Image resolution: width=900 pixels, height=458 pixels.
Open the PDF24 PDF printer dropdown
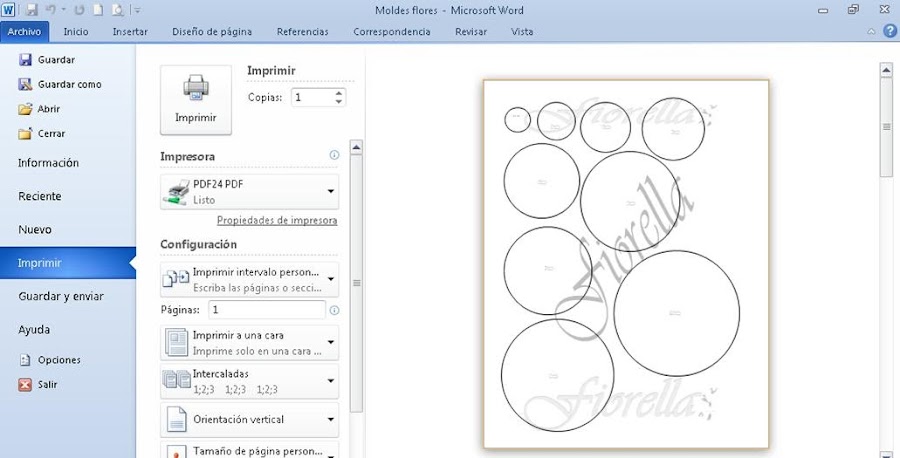click(x=249, y=192)
